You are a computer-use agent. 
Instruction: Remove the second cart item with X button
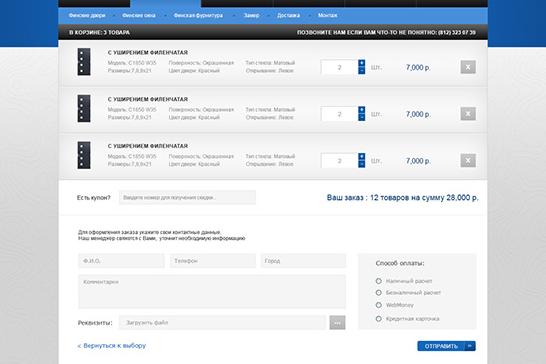coord(468,114)
